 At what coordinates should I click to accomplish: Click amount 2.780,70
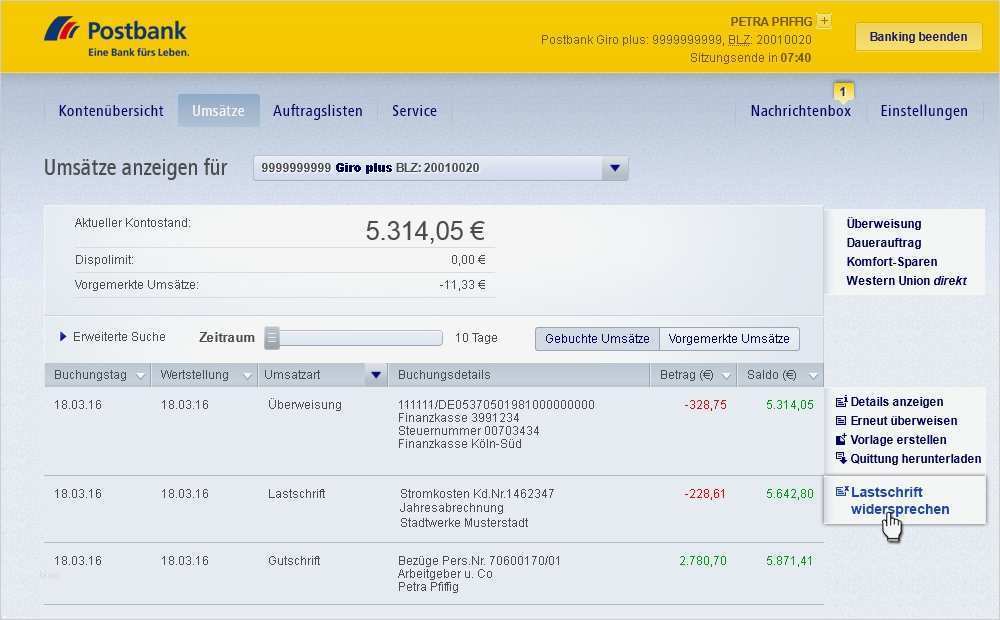click(703, 561)
